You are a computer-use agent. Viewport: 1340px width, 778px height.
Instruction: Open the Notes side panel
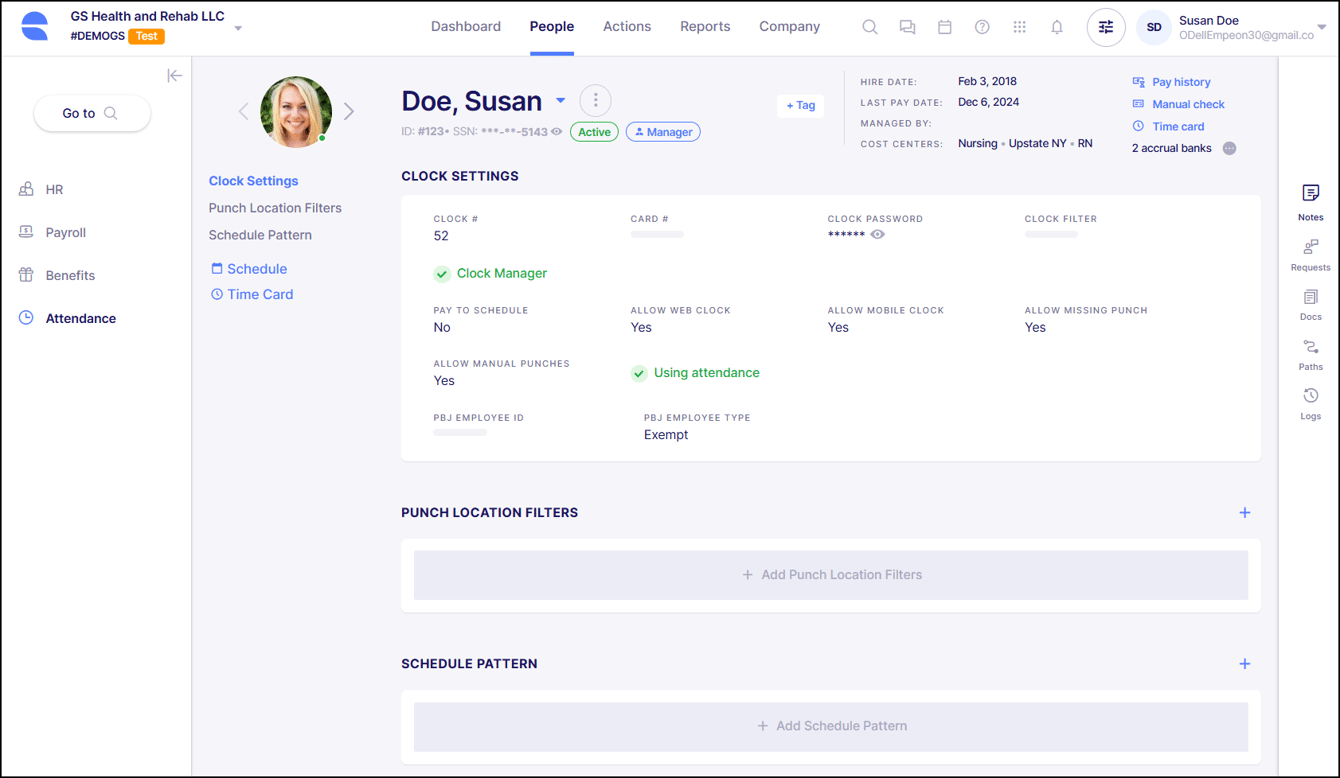tap(1310, 201)
